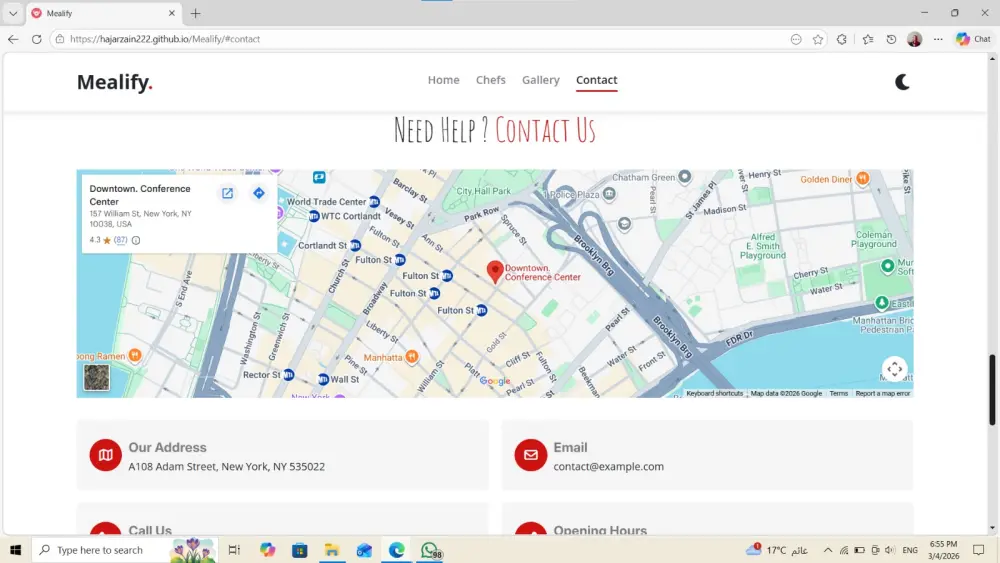
Task: Click the red Downtown Conference Center pin
Action: click(495, 271)
